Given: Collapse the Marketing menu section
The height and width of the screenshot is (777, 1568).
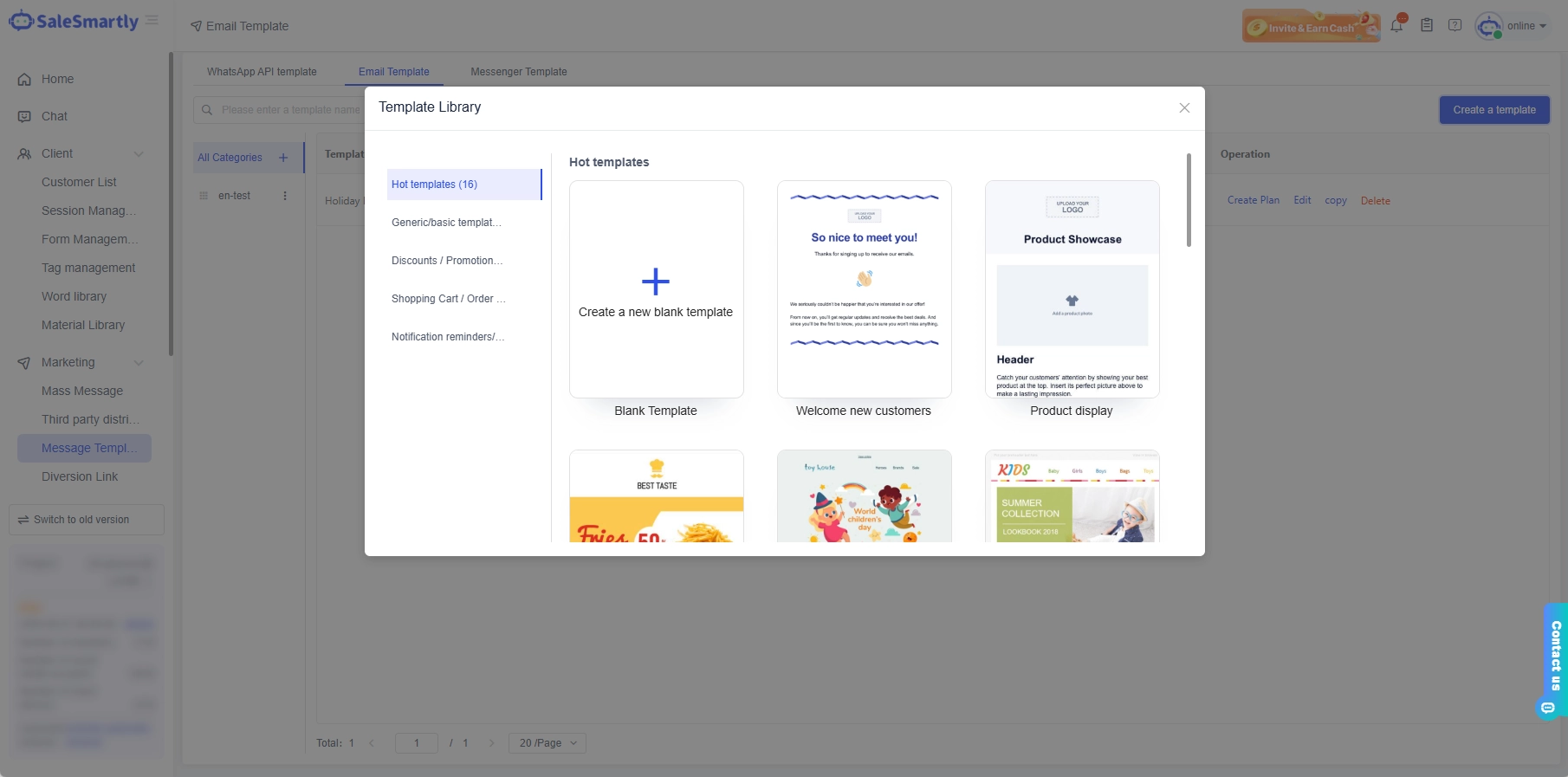Looking at the screenshot, I should click(139, 363).
